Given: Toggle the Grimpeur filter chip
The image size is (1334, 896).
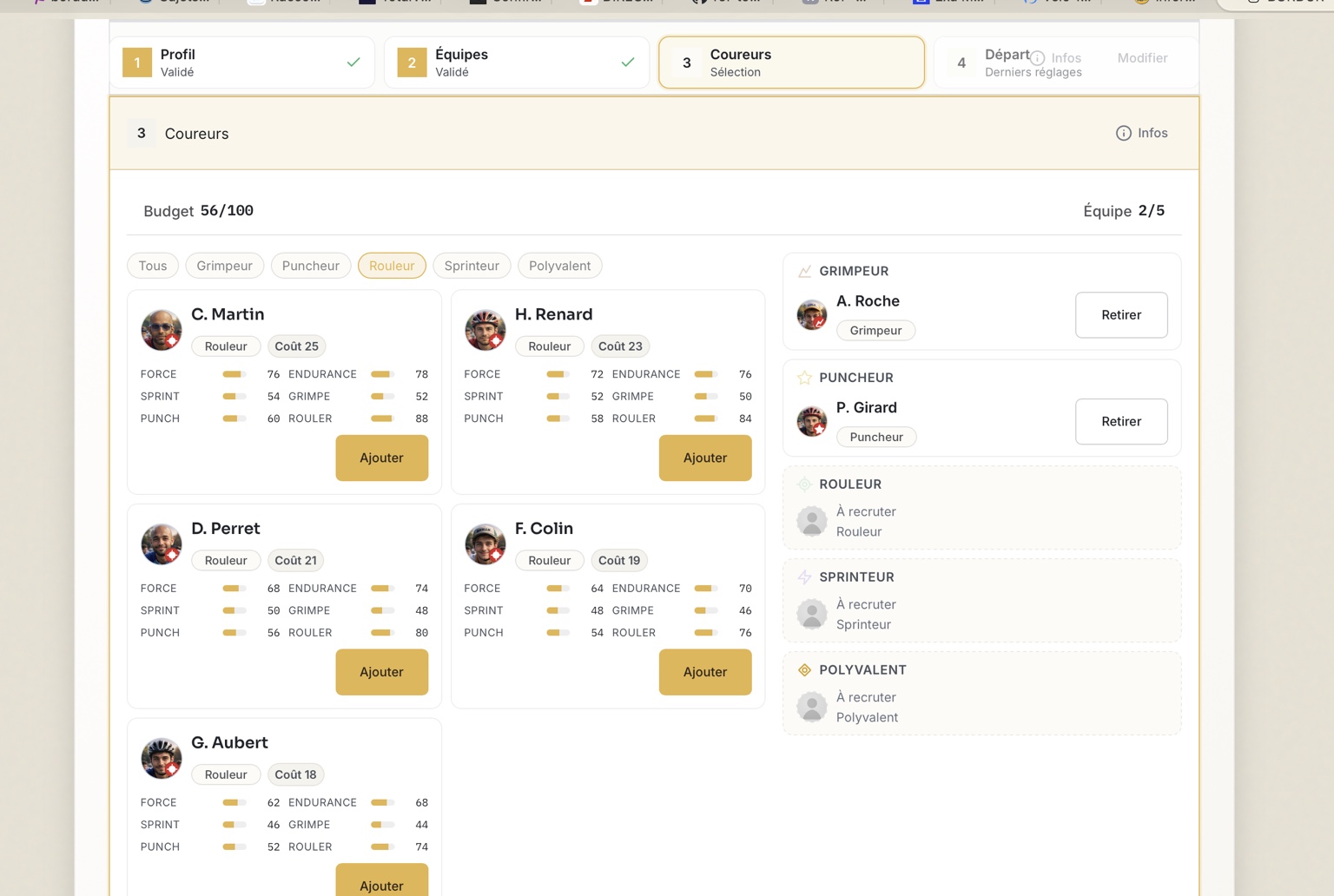Looking at the screenshot, I should point(224,266).
